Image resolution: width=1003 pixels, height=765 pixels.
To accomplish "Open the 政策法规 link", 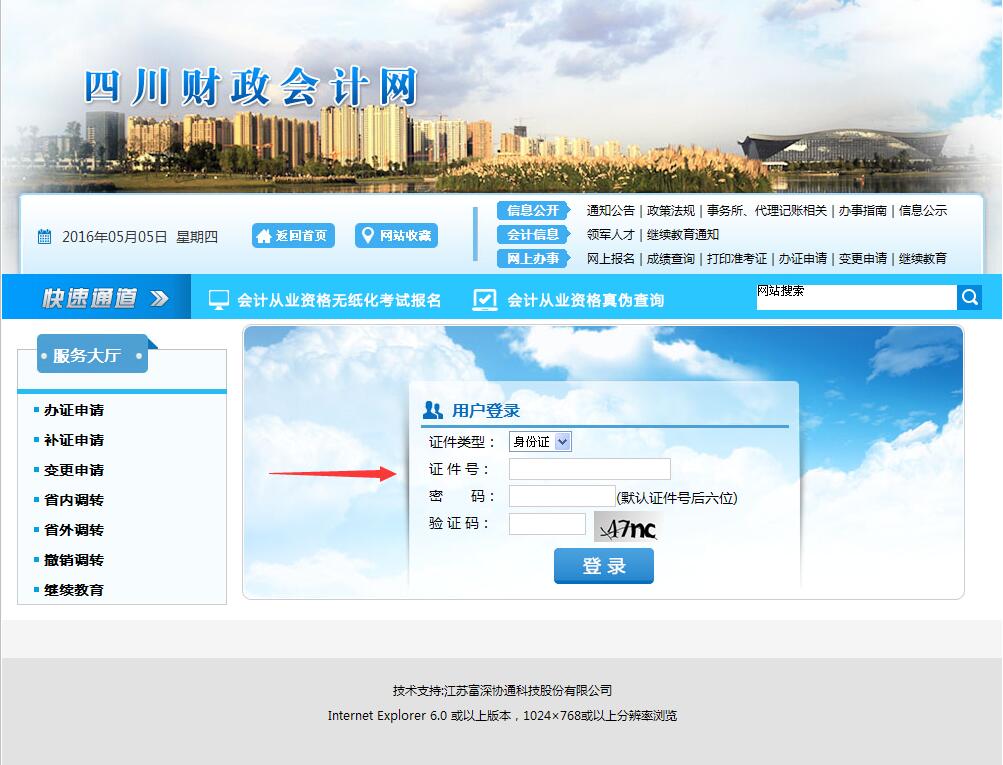I will 670,210.
